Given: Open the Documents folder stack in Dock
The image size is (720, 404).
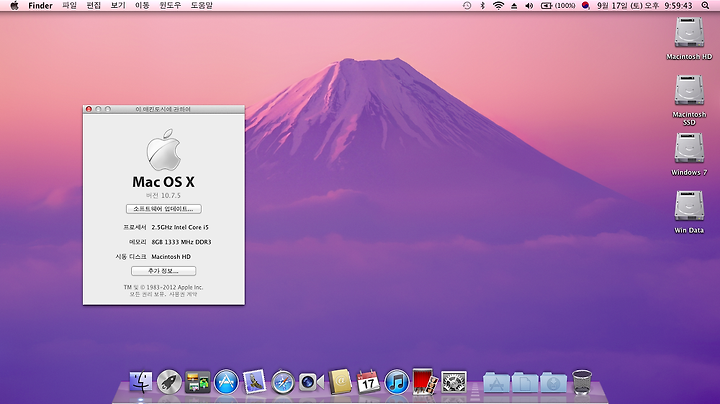Looking at the screenshot, I should pyautogui.click(x=525, y=382).
